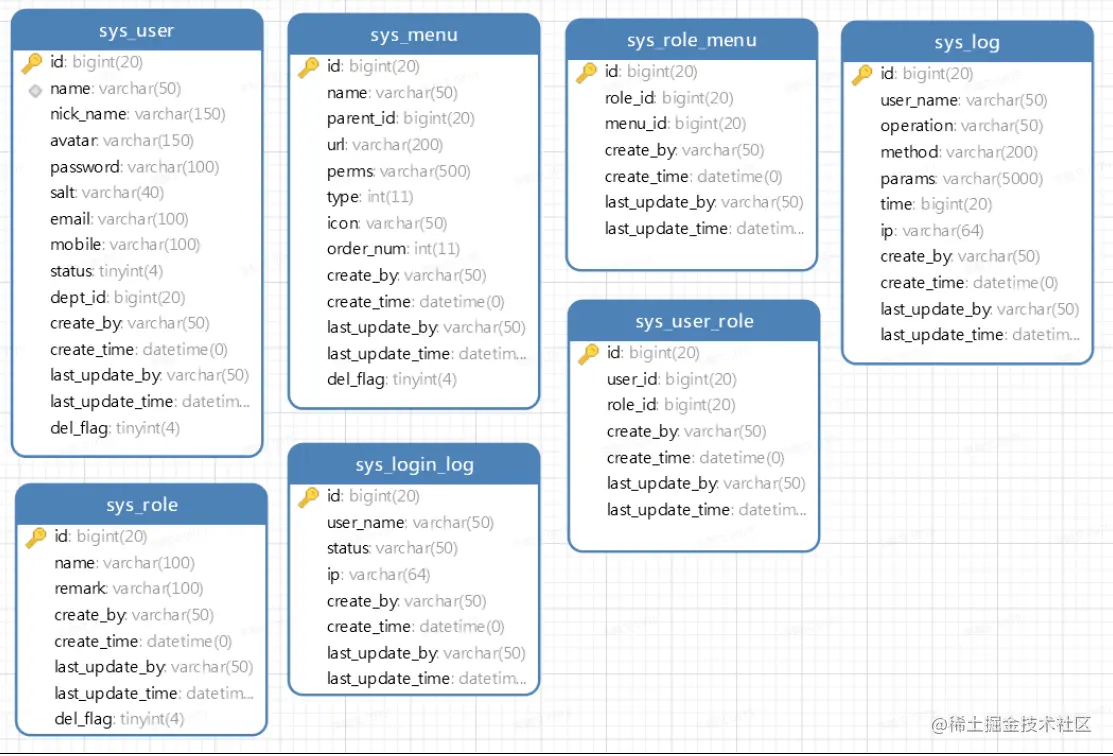Click role_id: bigint(20) in sys_role_menu
Viewport: 1113px width, 756px height.
[x=669, y=98]
